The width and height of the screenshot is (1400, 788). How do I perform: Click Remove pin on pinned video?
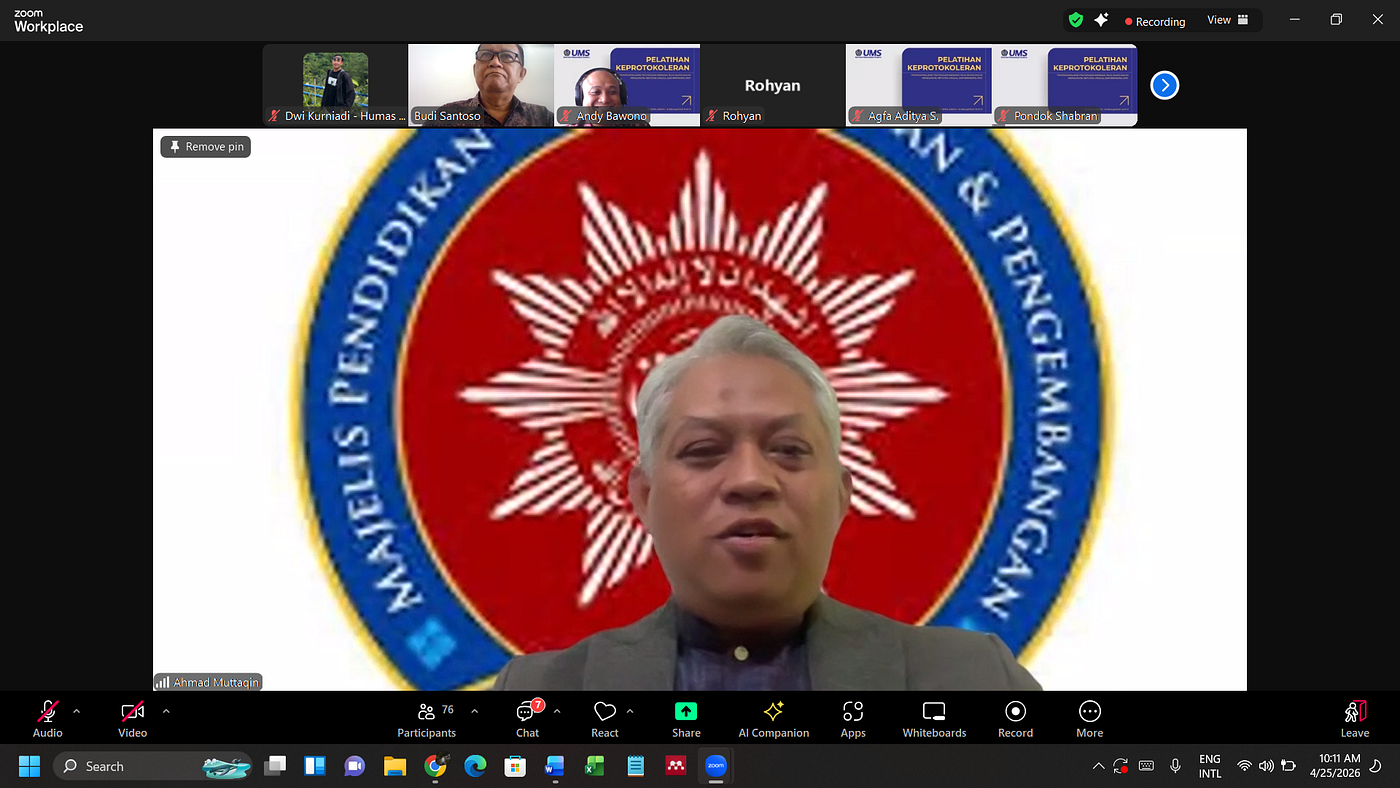coord(205,147)
